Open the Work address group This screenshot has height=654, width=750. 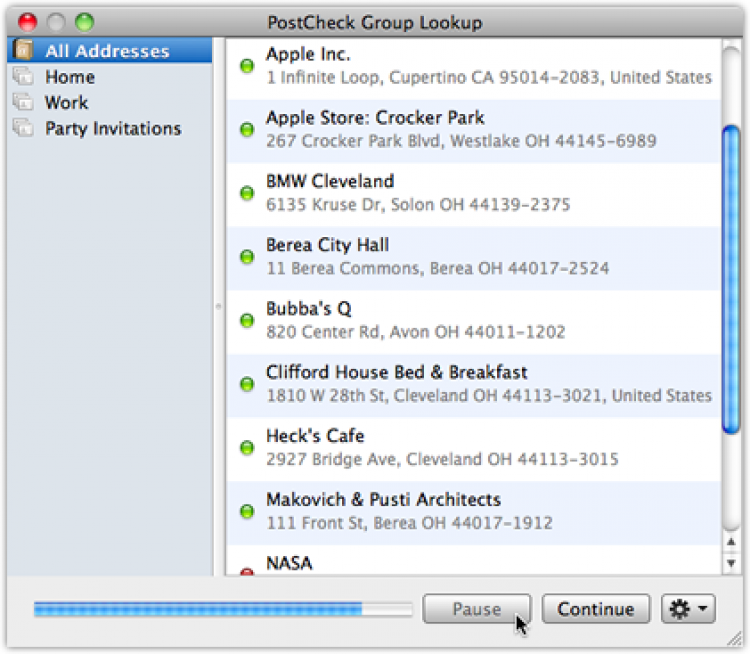[x=66, y=102]
